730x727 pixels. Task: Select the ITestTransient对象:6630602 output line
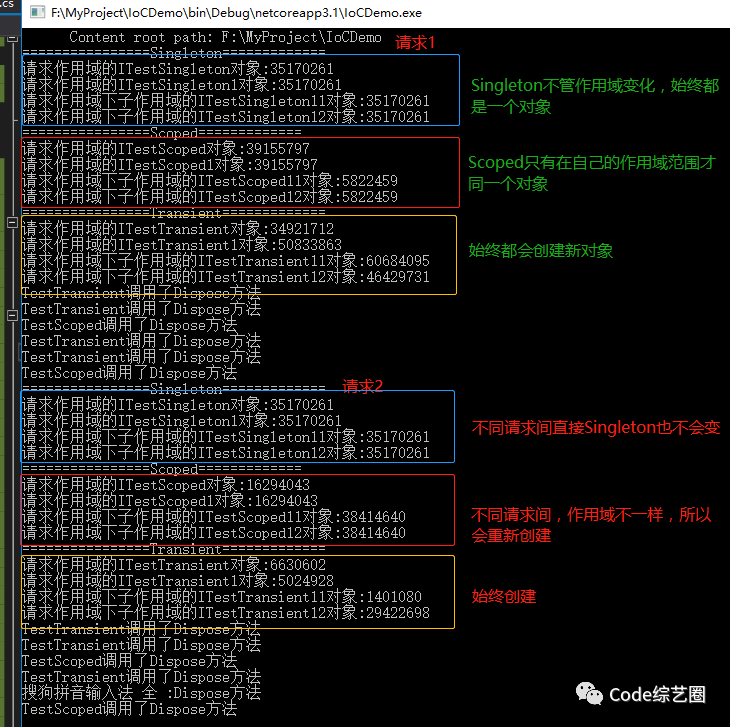(x=174, y=565)
